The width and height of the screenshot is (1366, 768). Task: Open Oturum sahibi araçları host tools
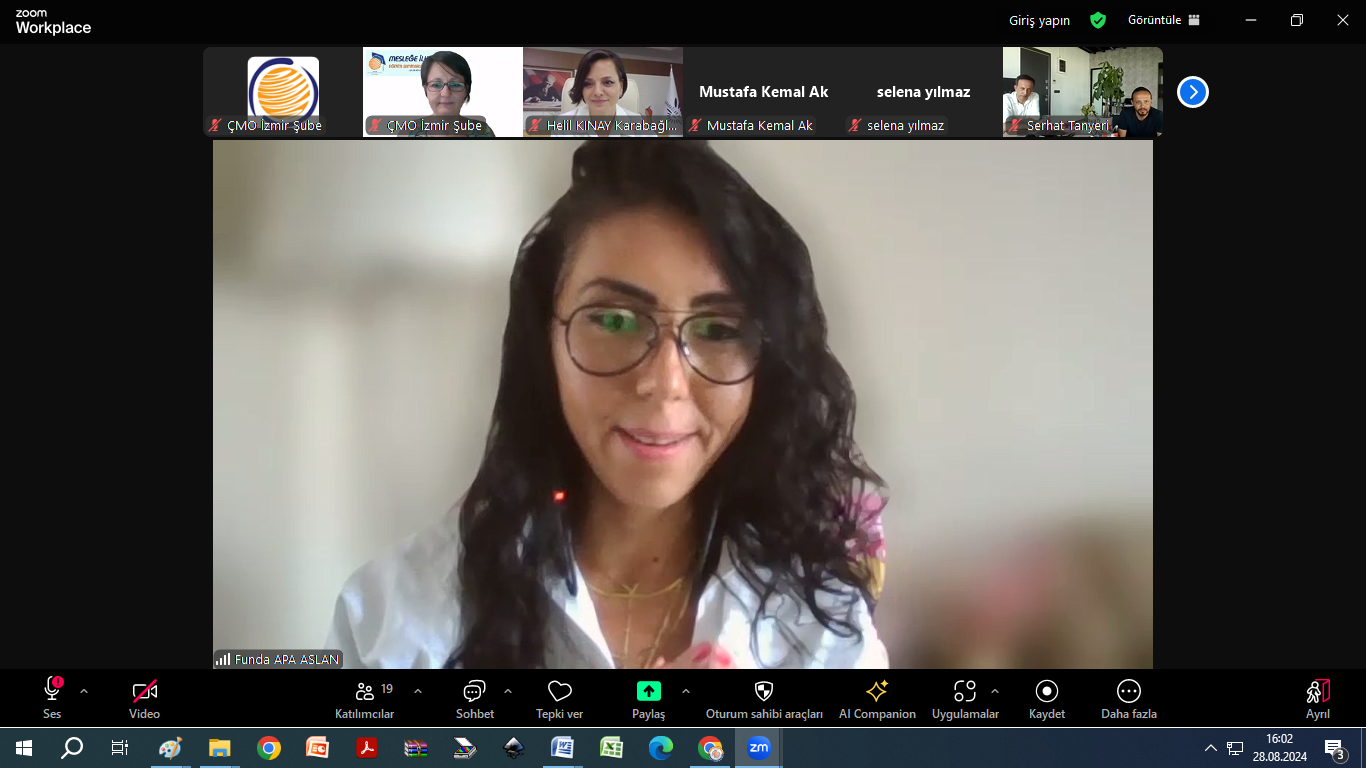(764, 692)
